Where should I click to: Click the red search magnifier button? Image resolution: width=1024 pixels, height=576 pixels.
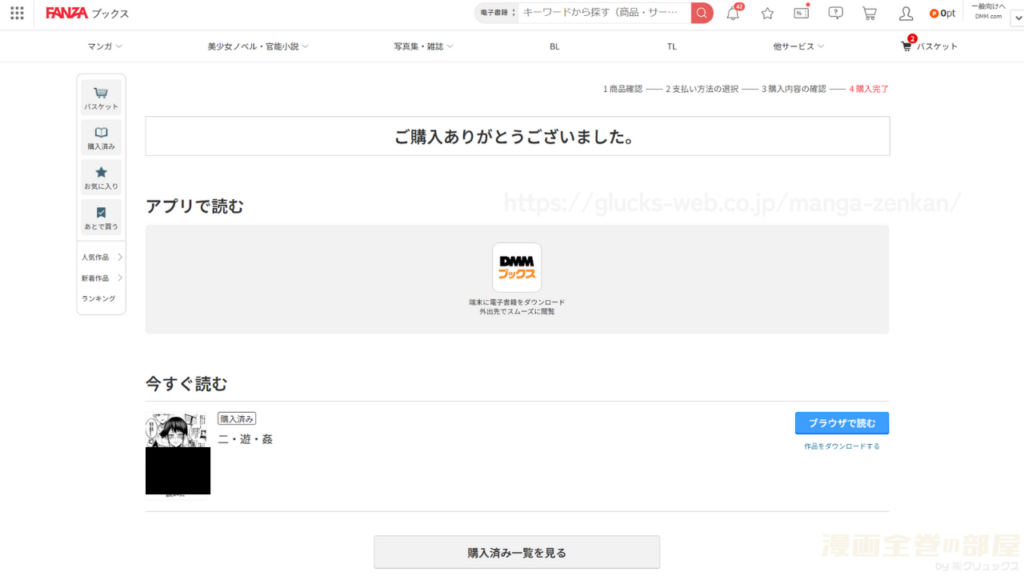click(701, 13)
